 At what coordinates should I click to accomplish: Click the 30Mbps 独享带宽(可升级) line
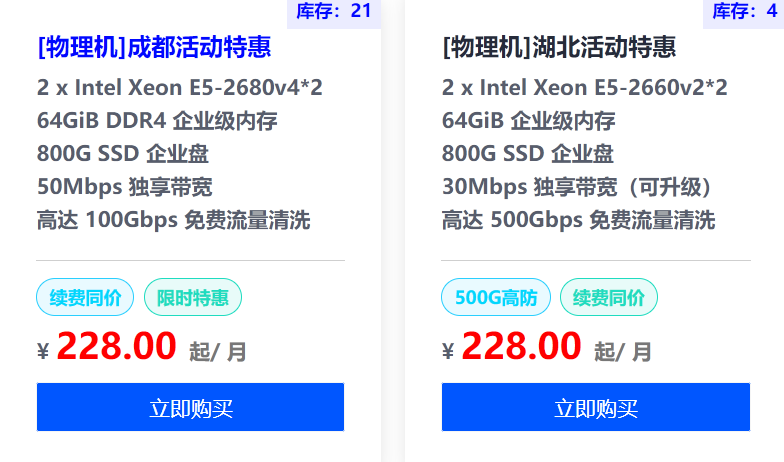576,187
